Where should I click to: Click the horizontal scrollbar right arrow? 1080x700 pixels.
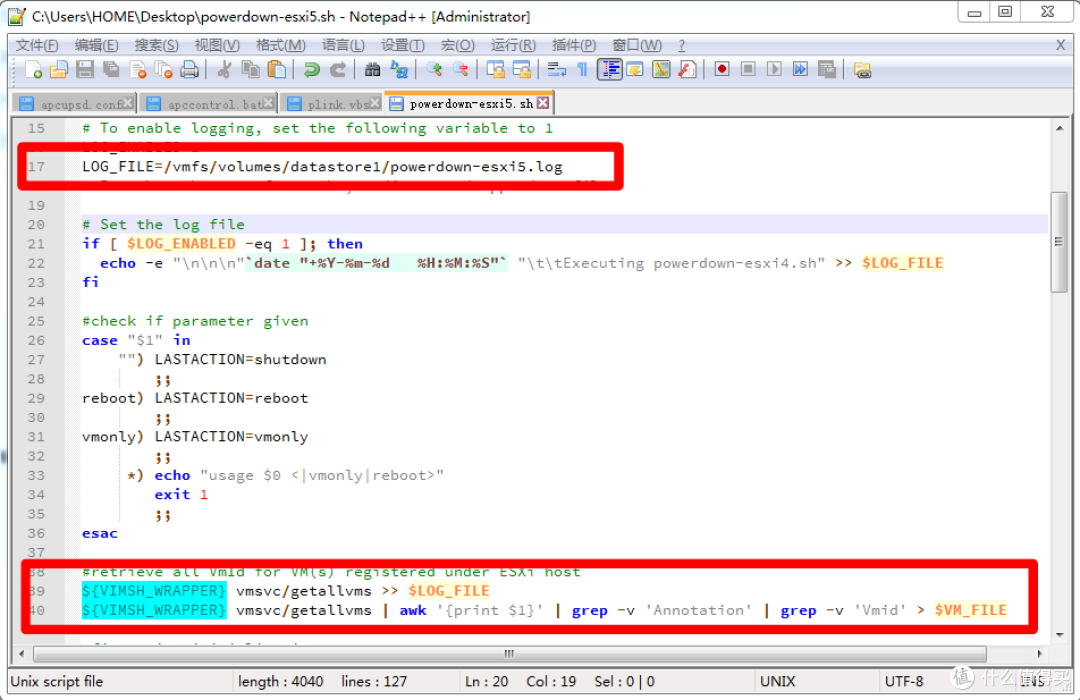(x=1039, y=653)
